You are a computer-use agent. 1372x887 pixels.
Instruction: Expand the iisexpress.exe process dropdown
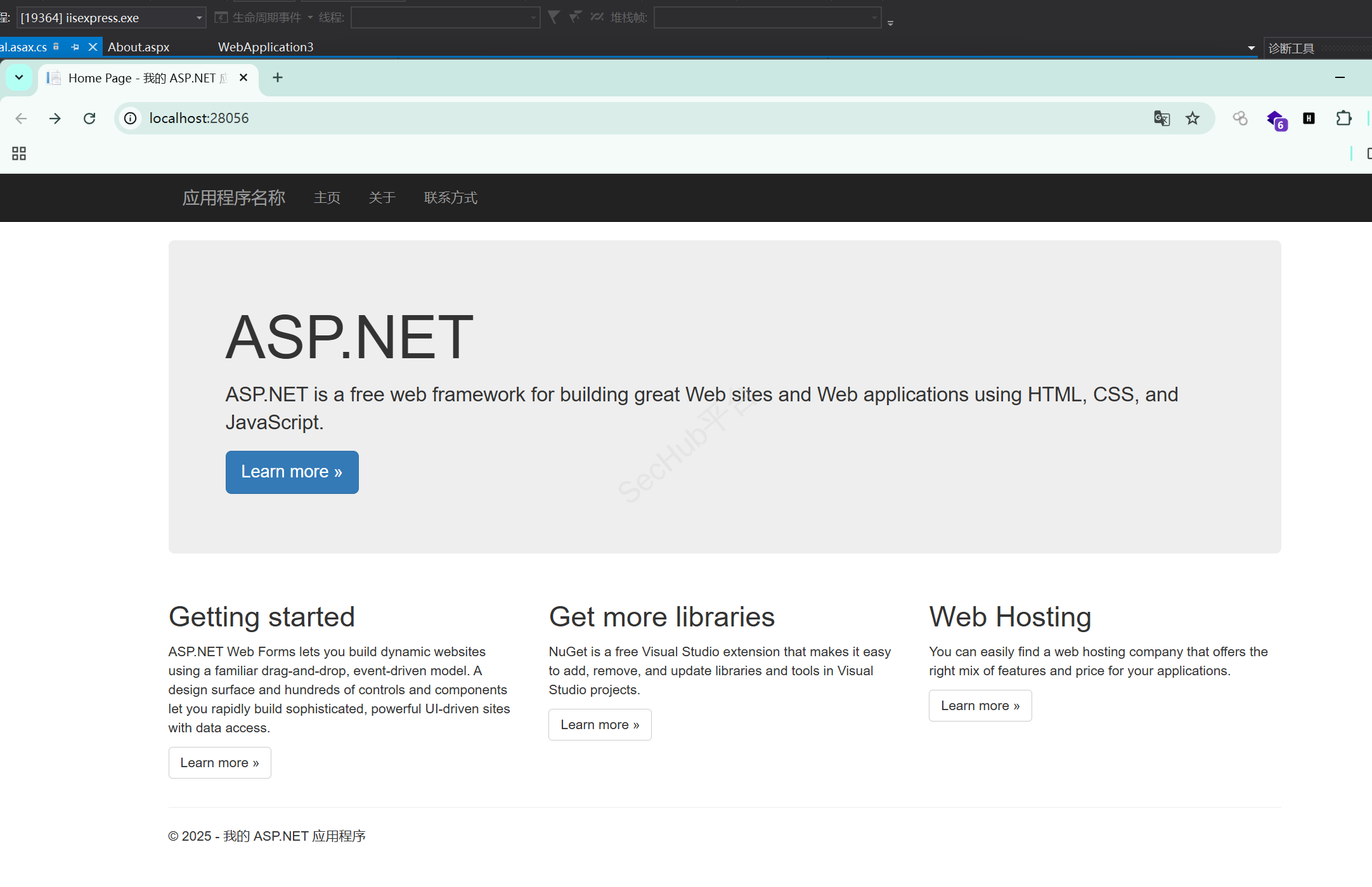point(199,18)
